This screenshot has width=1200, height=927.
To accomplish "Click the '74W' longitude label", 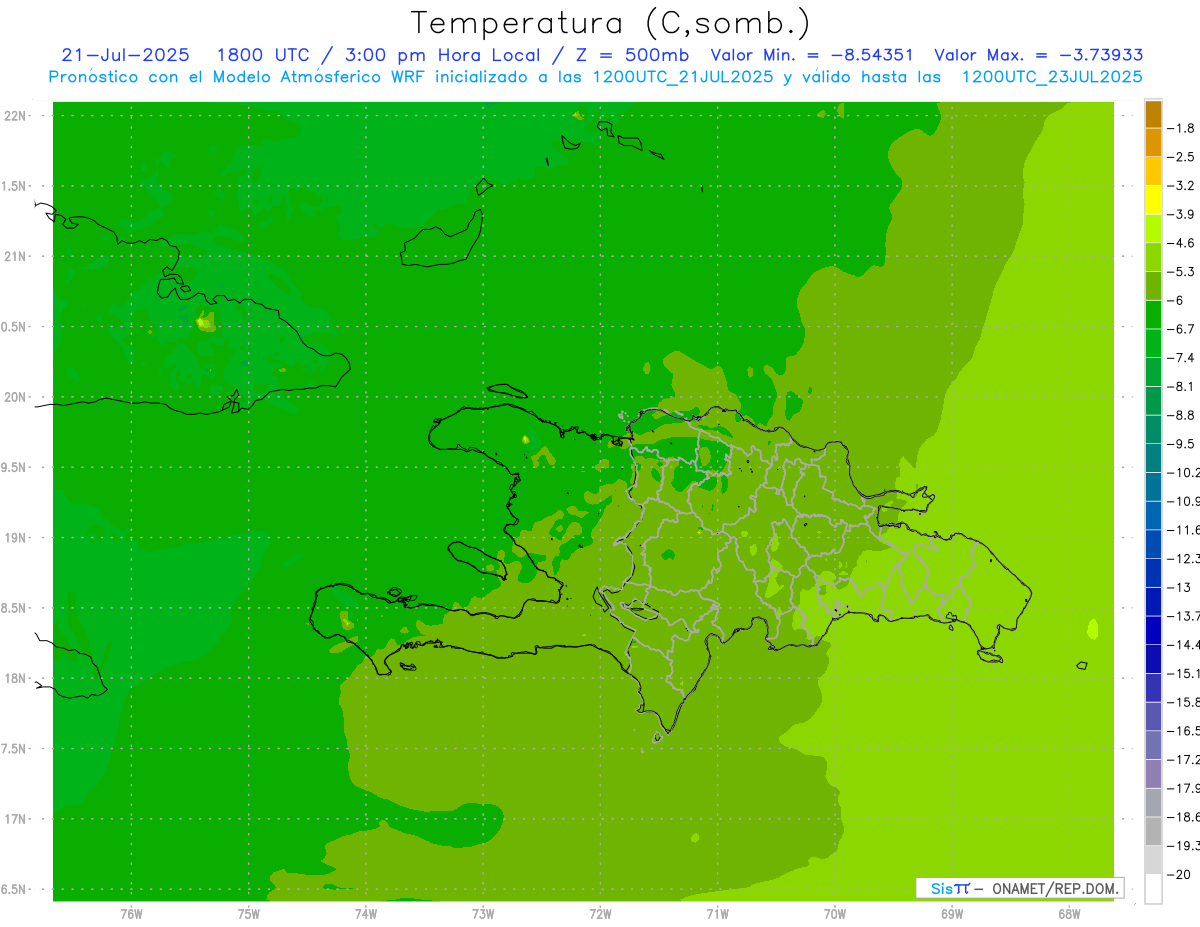I will click(365, 914).
